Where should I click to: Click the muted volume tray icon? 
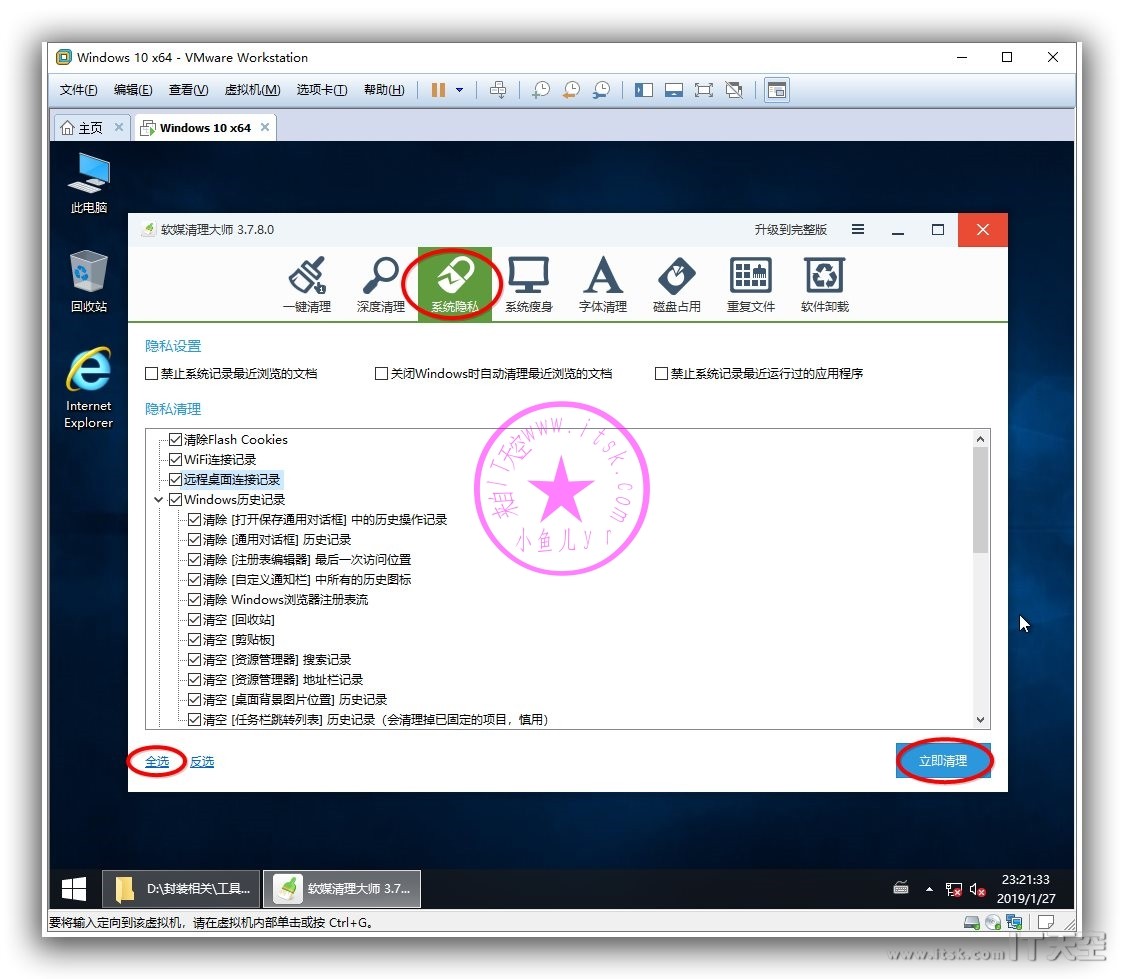[977, 889]
